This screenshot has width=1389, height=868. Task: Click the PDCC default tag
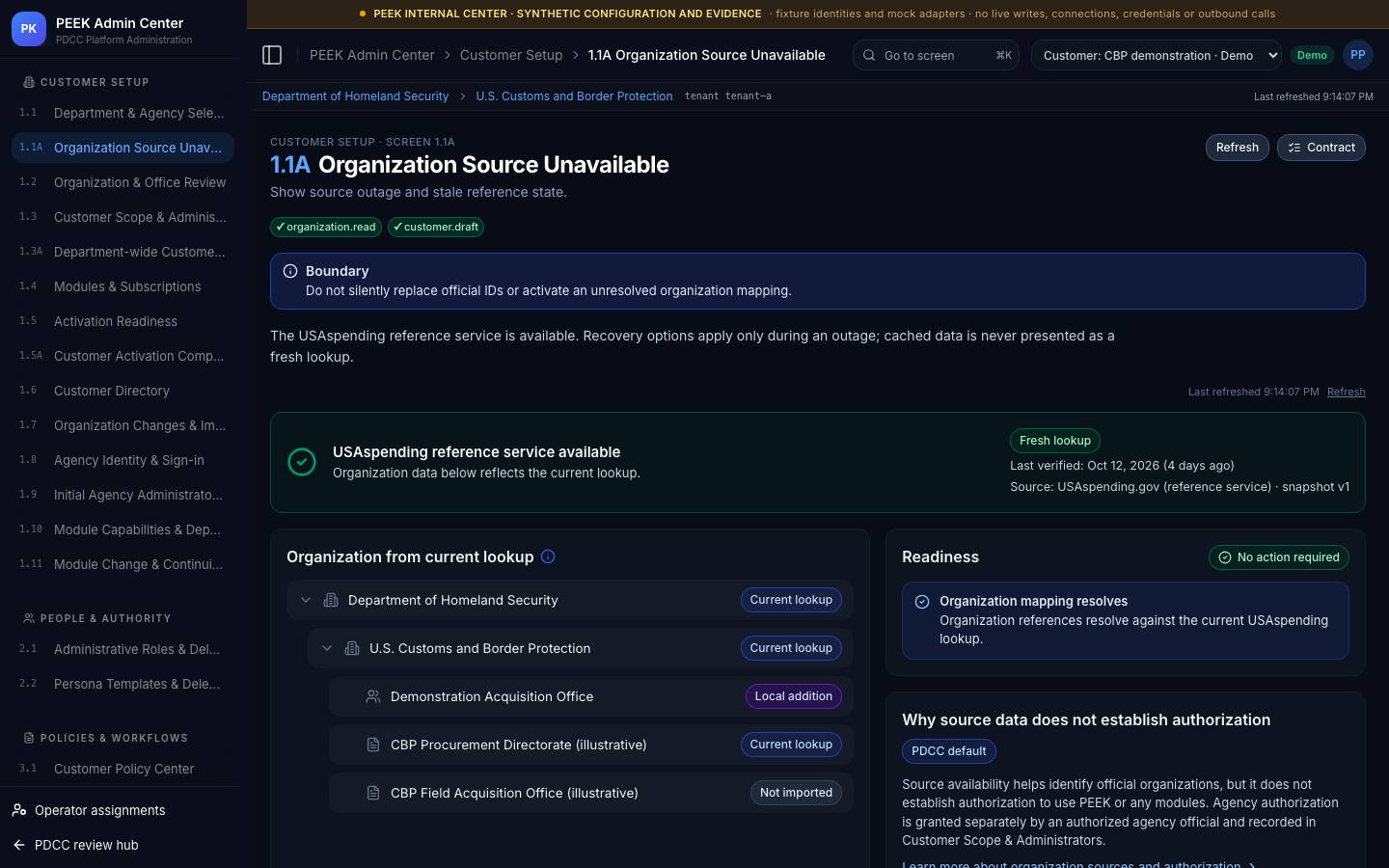coord(949,751)
